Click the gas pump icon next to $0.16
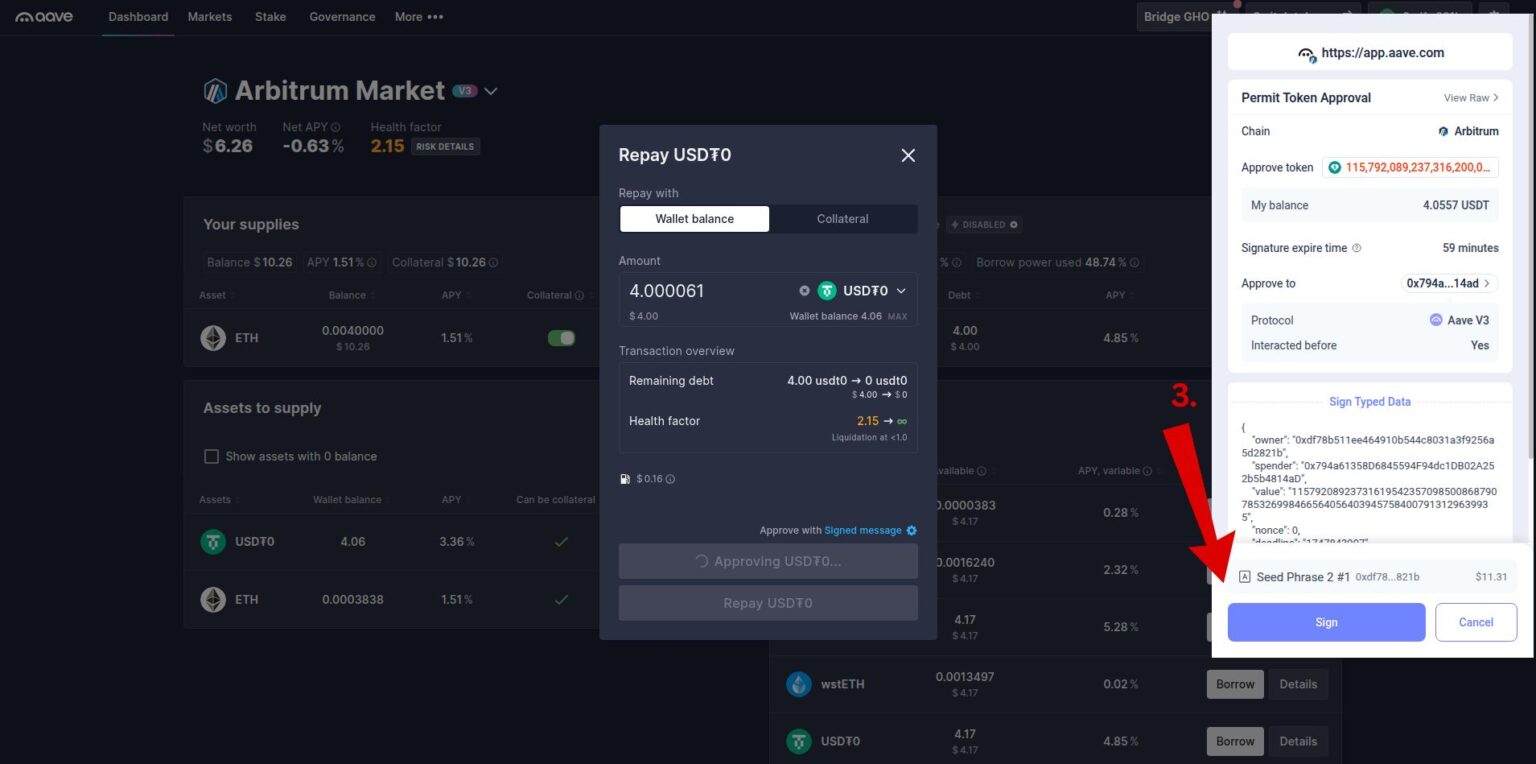This screenshot has width=1536, height=764. tap(625, 479)
